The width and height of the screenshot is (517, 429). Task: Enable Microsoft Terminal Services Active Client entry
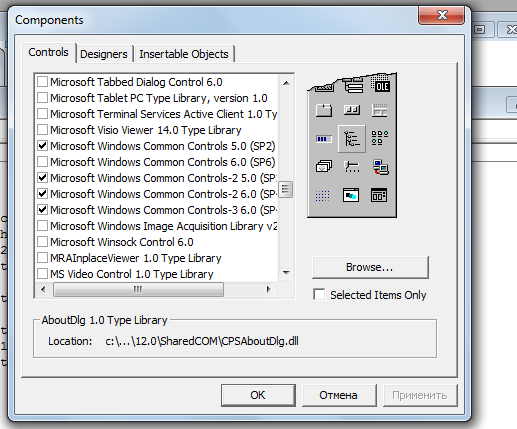coord(42,114)
